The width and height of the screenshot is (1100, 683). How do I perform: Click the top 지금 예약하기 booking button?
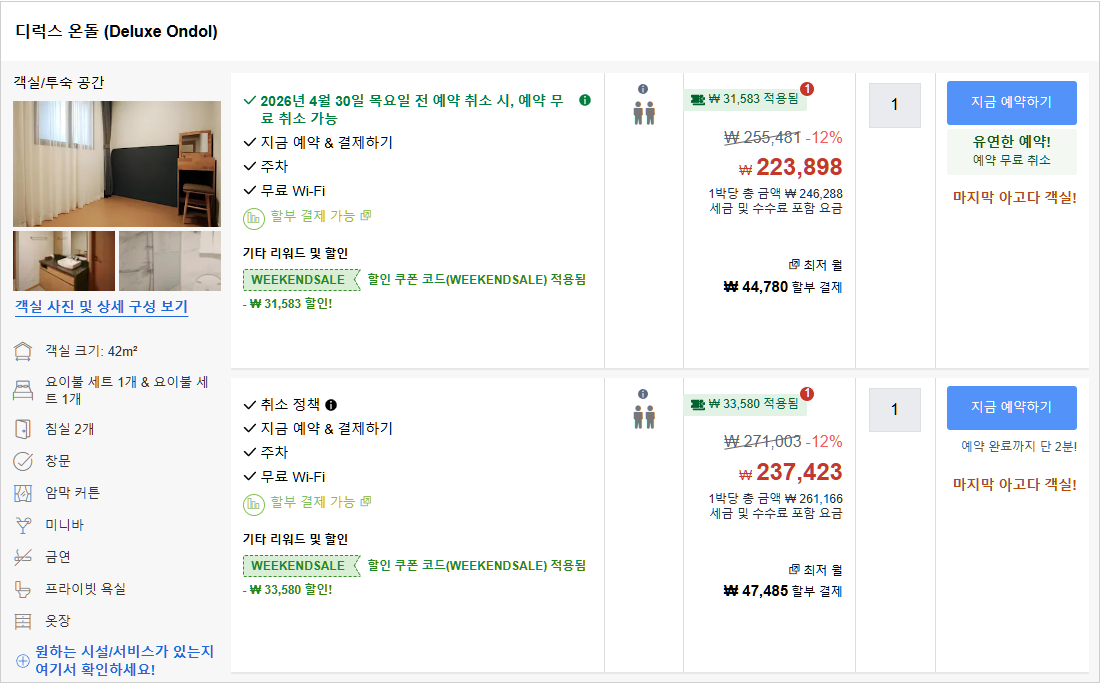coord(1011,102)
